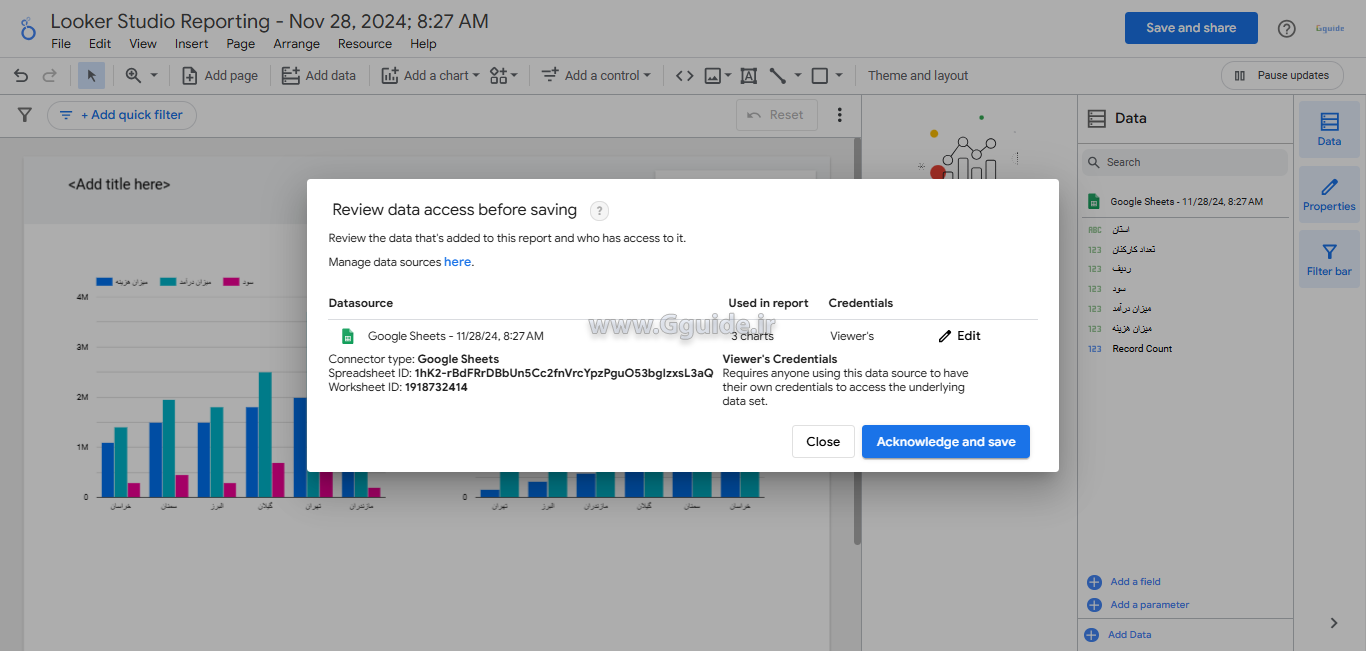Select the selection mode pointer tool
This screenshot has height=651, width=1366.
91,76
